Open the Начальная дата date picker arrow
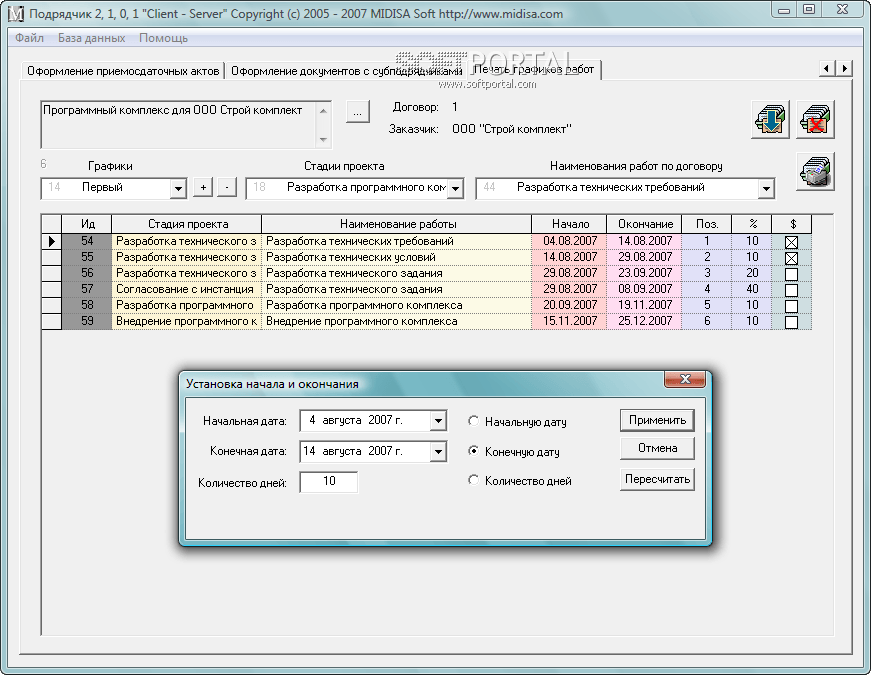The height and width of the screenshot is (675, 871). click(438, 421)
